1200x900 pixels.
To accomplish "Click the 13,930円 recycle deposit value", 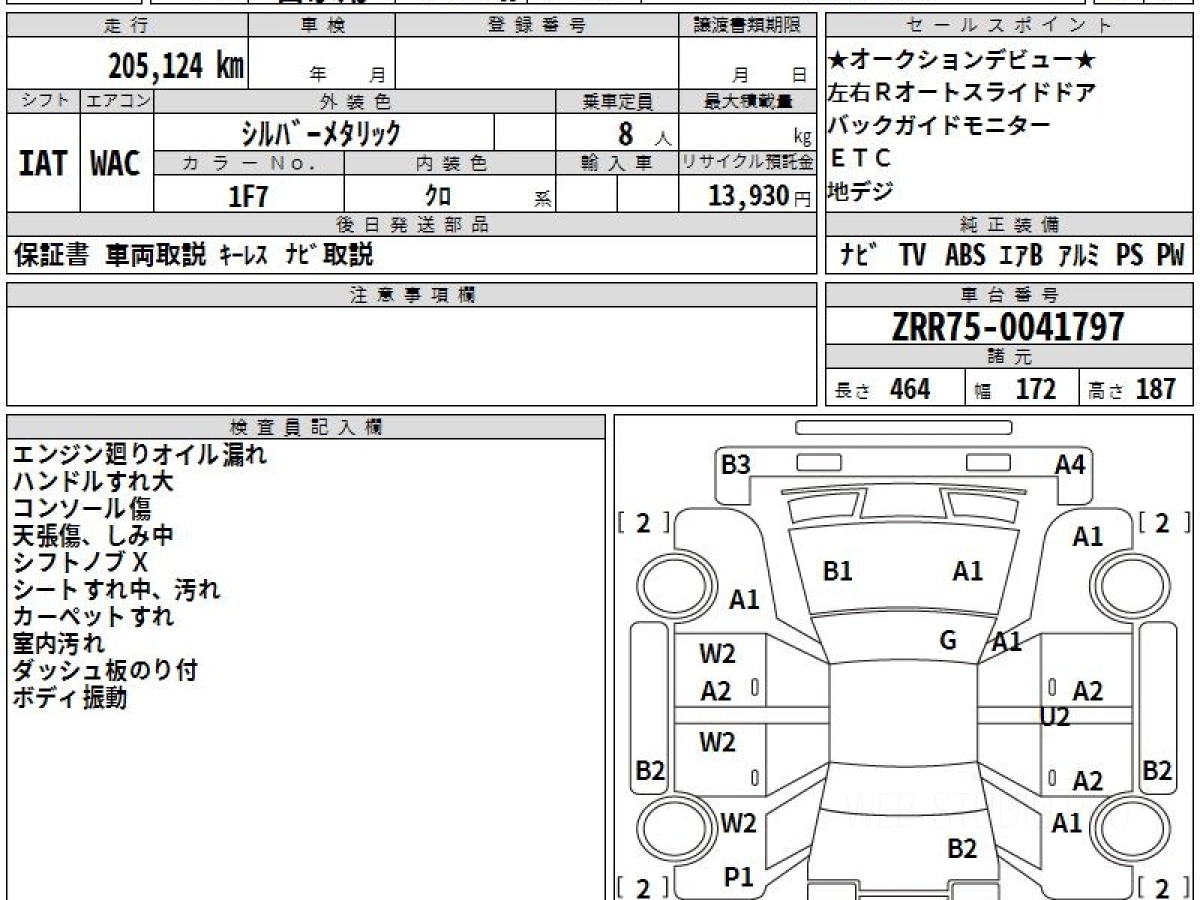I will coord(760,196).
